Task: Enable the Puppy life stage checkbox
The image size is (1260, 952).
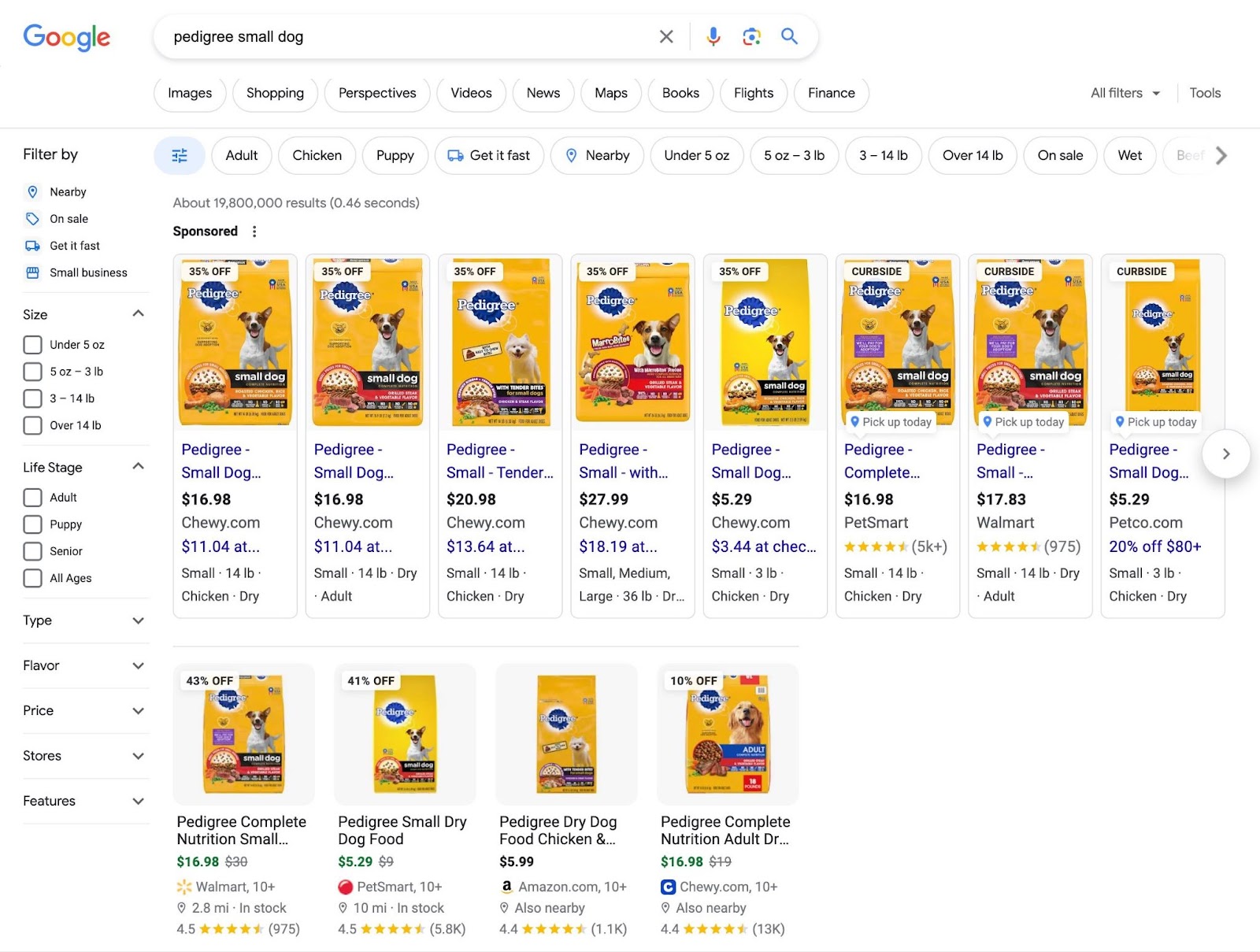Action: click(32, 524)
